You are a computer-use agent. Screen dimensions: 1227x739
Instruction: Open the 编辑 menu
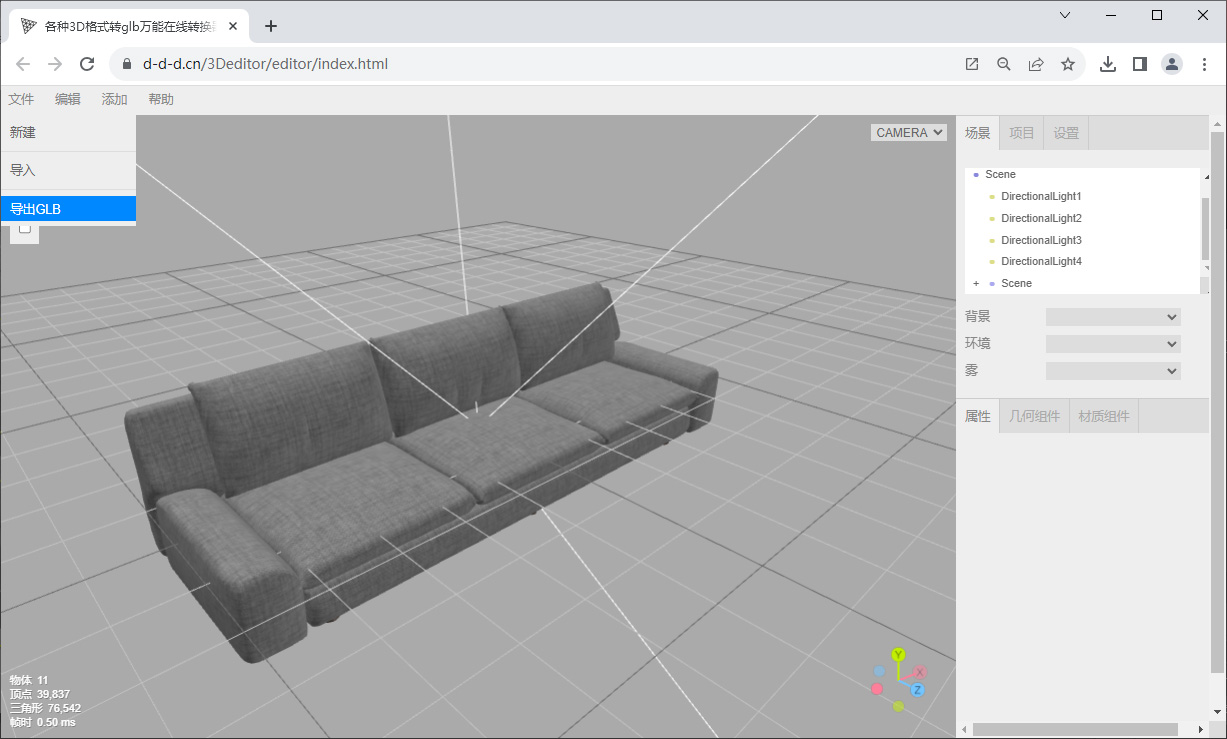pos(68,100)
